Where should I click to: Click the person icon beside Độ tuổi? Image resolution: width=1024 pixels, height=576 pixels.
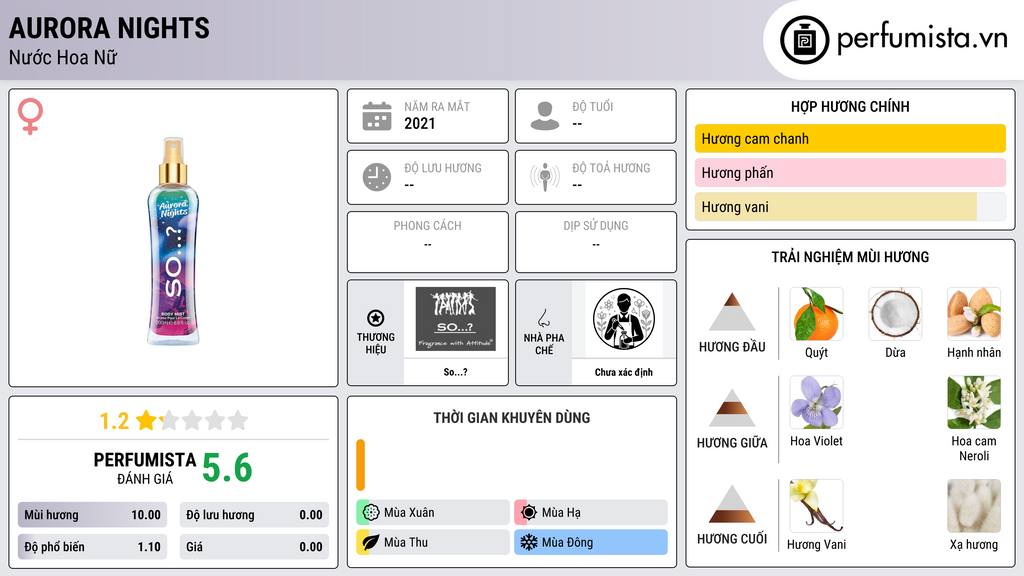(x=545, y=116)
